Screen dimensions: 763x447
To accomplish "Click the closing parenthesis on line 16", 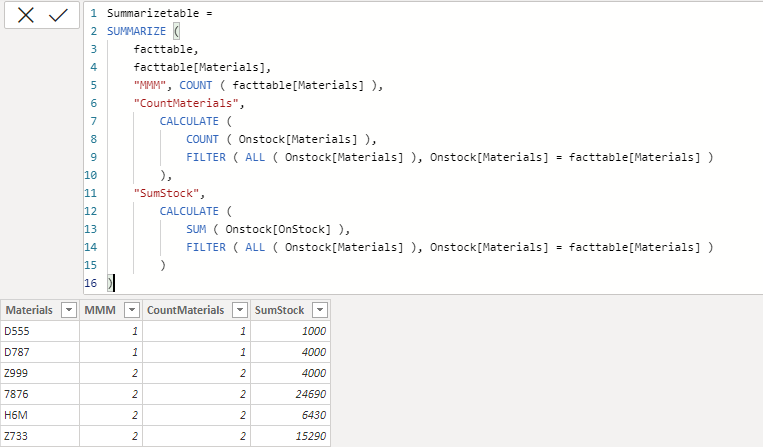I will [x=110, y=283].
